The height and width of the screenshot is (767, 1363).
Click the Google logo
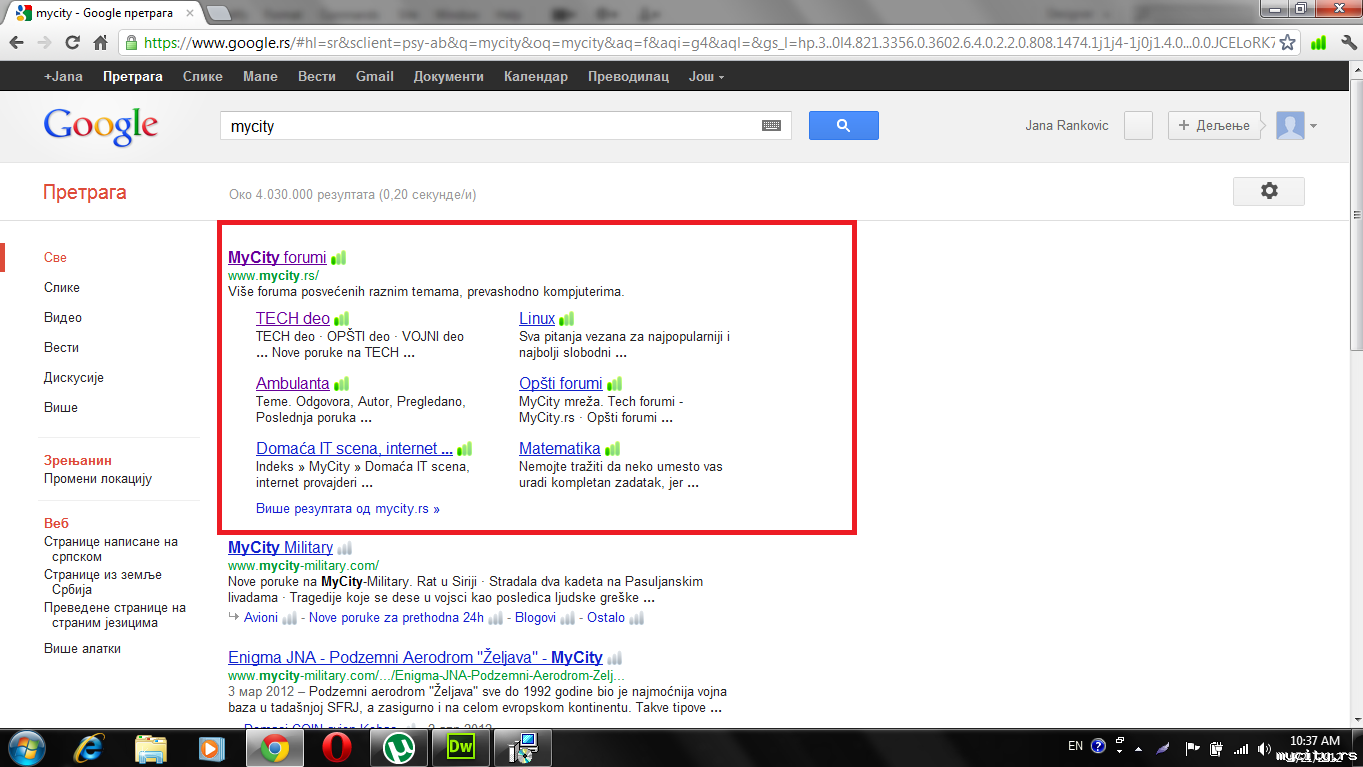pyautogui.click(x=100, y=125)
